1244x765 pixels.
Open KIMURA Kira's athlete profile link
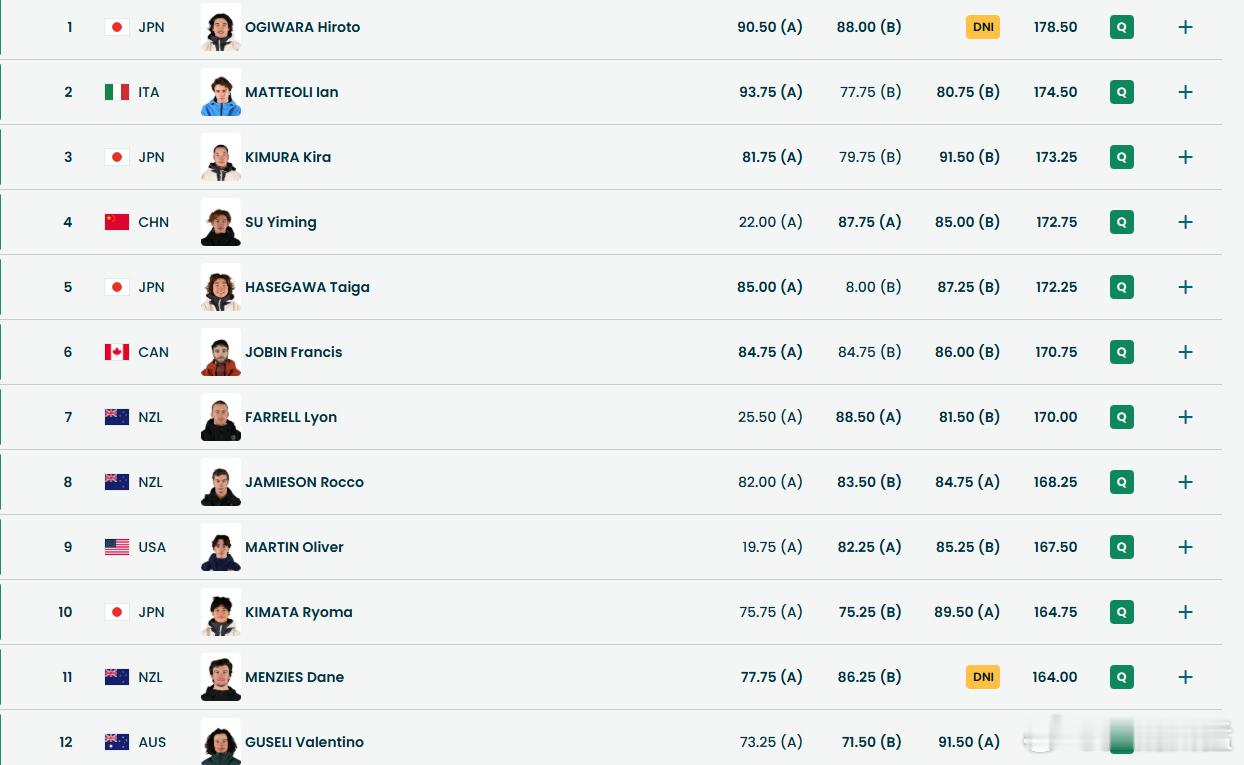coord(288,157)
